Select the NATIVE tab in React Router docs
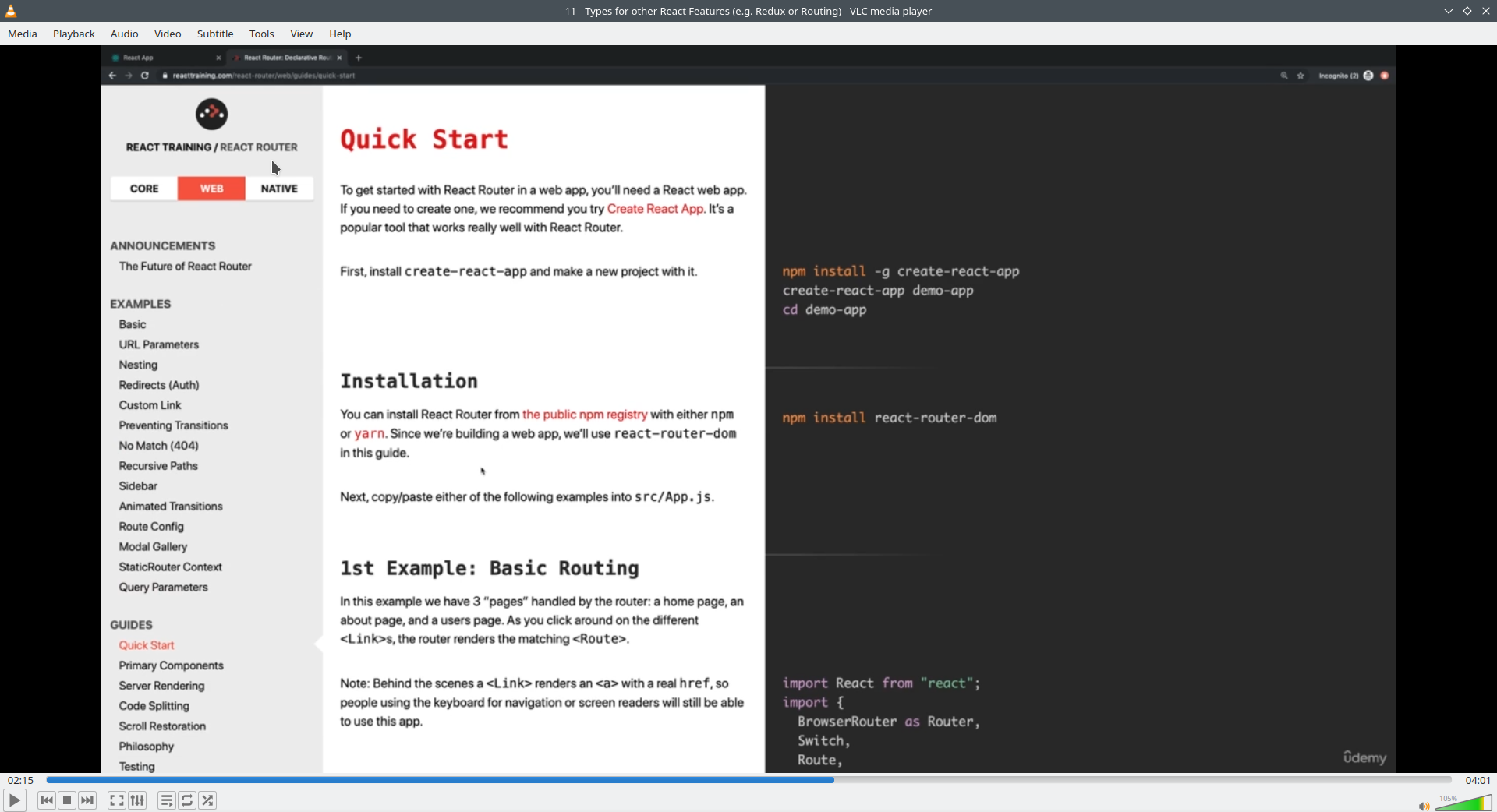 (x=279, y=189)
